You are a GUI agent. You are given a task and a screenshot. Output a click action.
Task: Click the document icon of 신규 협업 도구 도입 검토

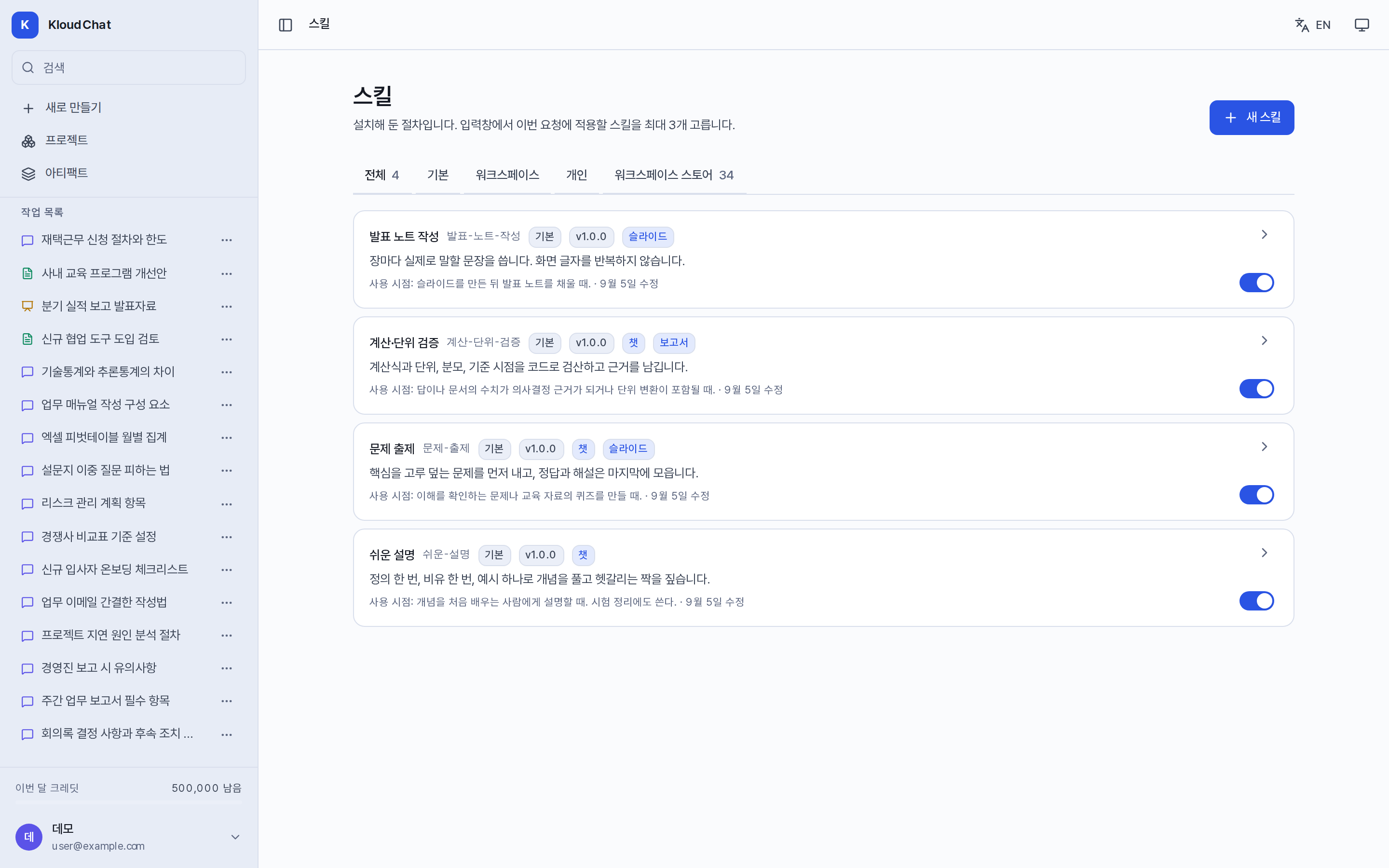coord(27,339)
